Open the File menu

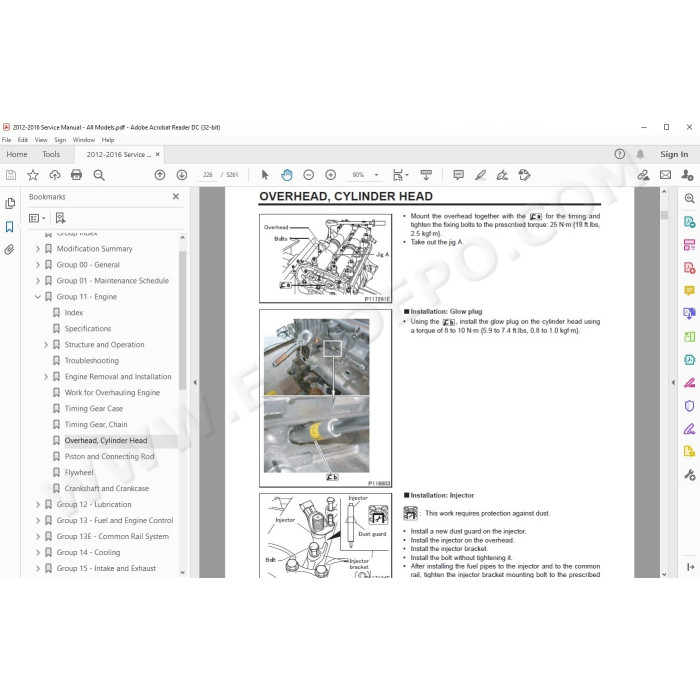(x=7, y=140)
